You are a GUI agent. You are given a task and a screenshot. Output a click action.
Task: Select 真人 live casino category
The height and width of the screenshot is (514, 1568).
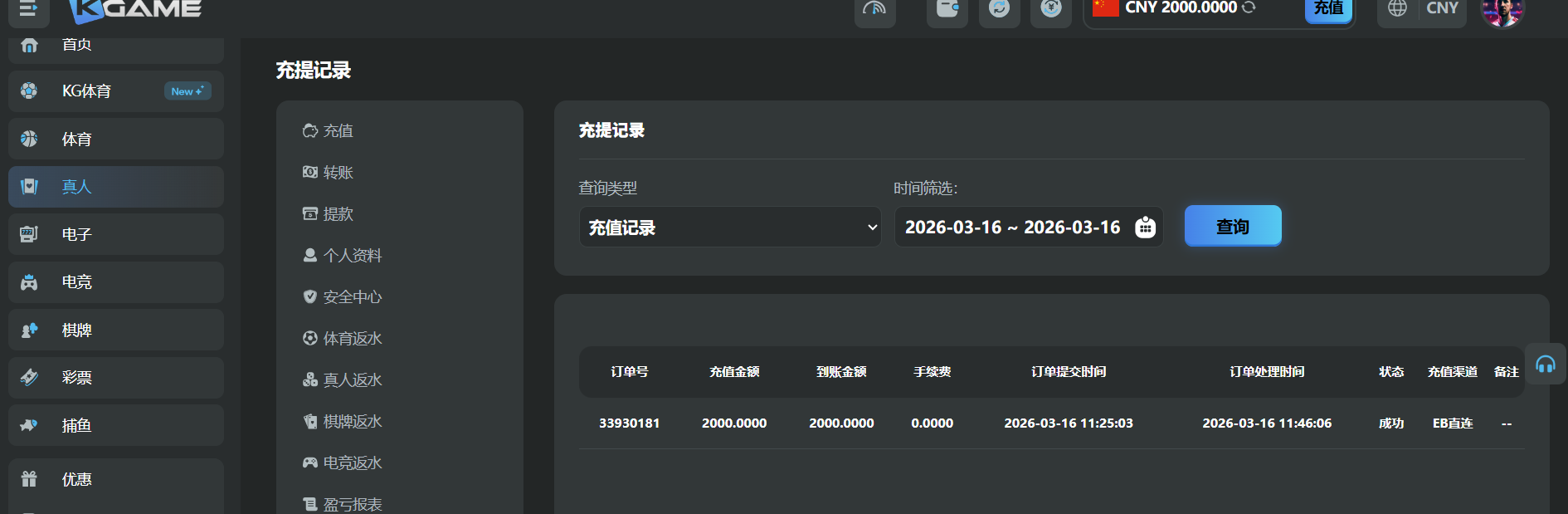(x=116, y=187)
